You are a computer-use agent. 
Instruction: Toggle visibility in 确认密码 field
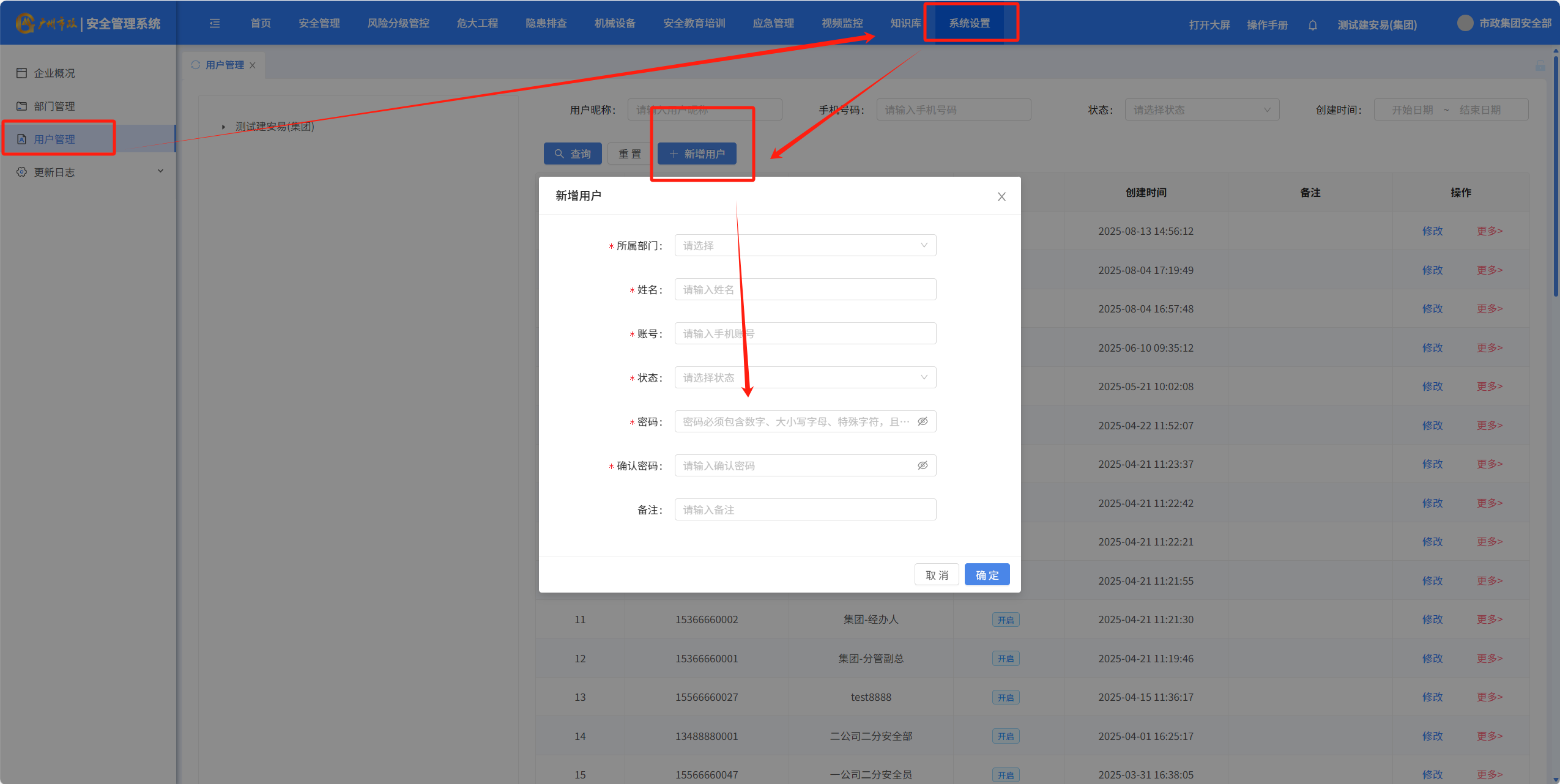click(923, 465)
